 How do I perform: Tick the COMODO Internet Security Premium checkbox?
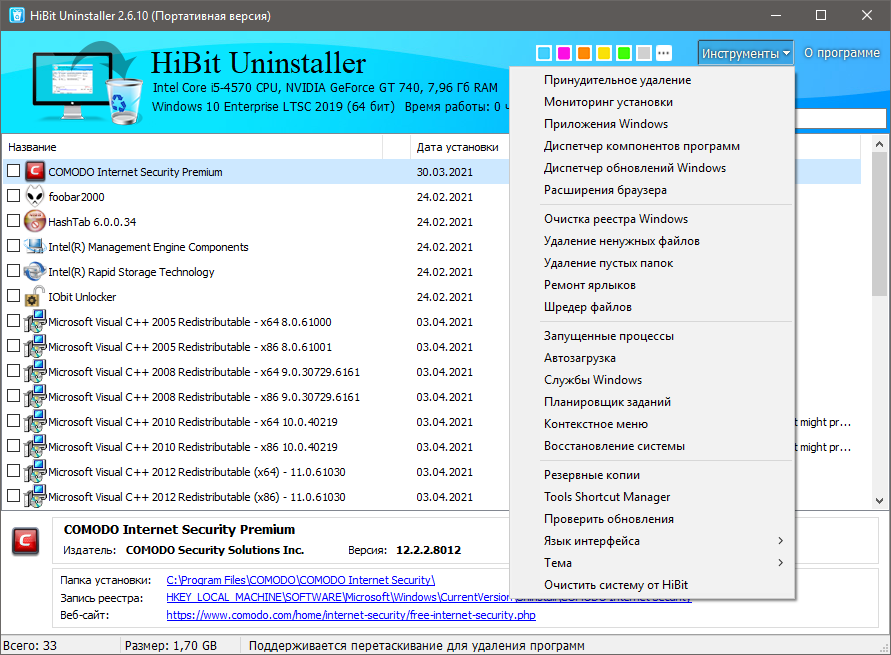pos(13,172)
